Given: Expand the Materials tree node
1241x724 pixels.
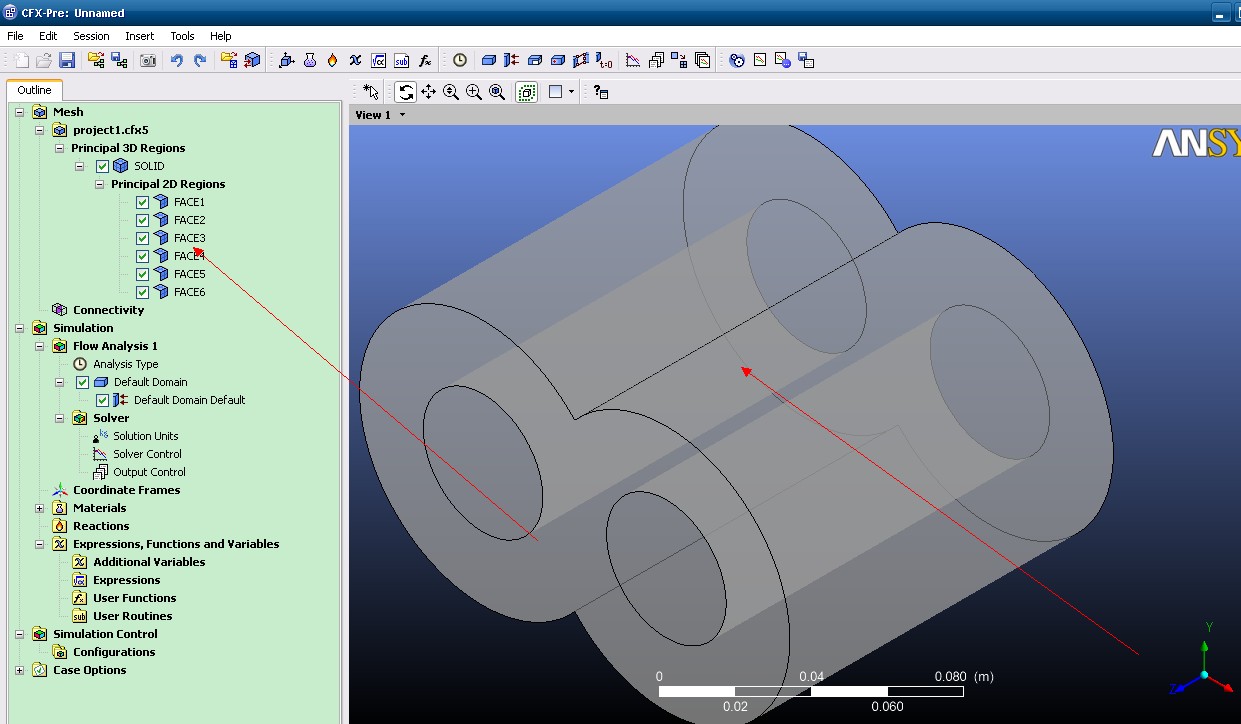Looking at the screenshot, I should pyautogui.click(x=40, y=508).
